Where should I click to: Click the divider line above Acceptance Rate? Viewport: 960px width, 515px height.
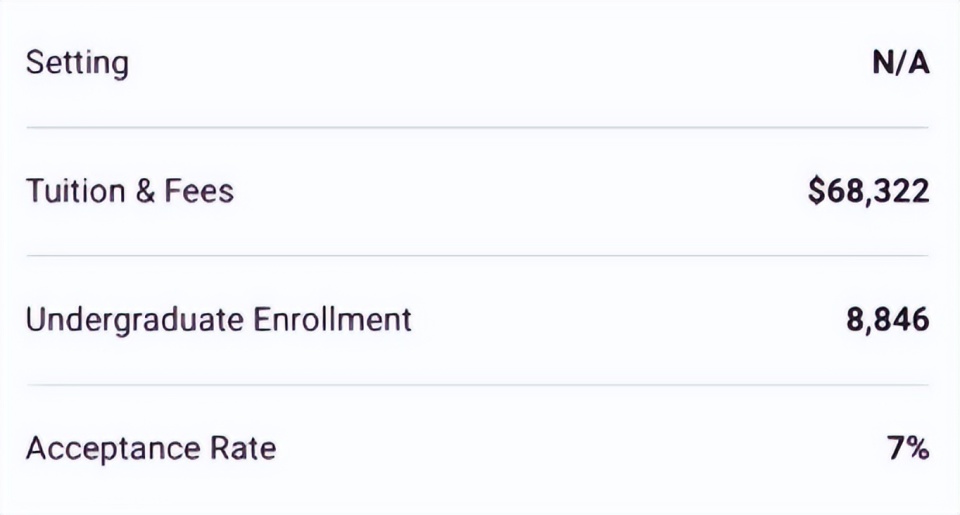(x=478, y=385)
